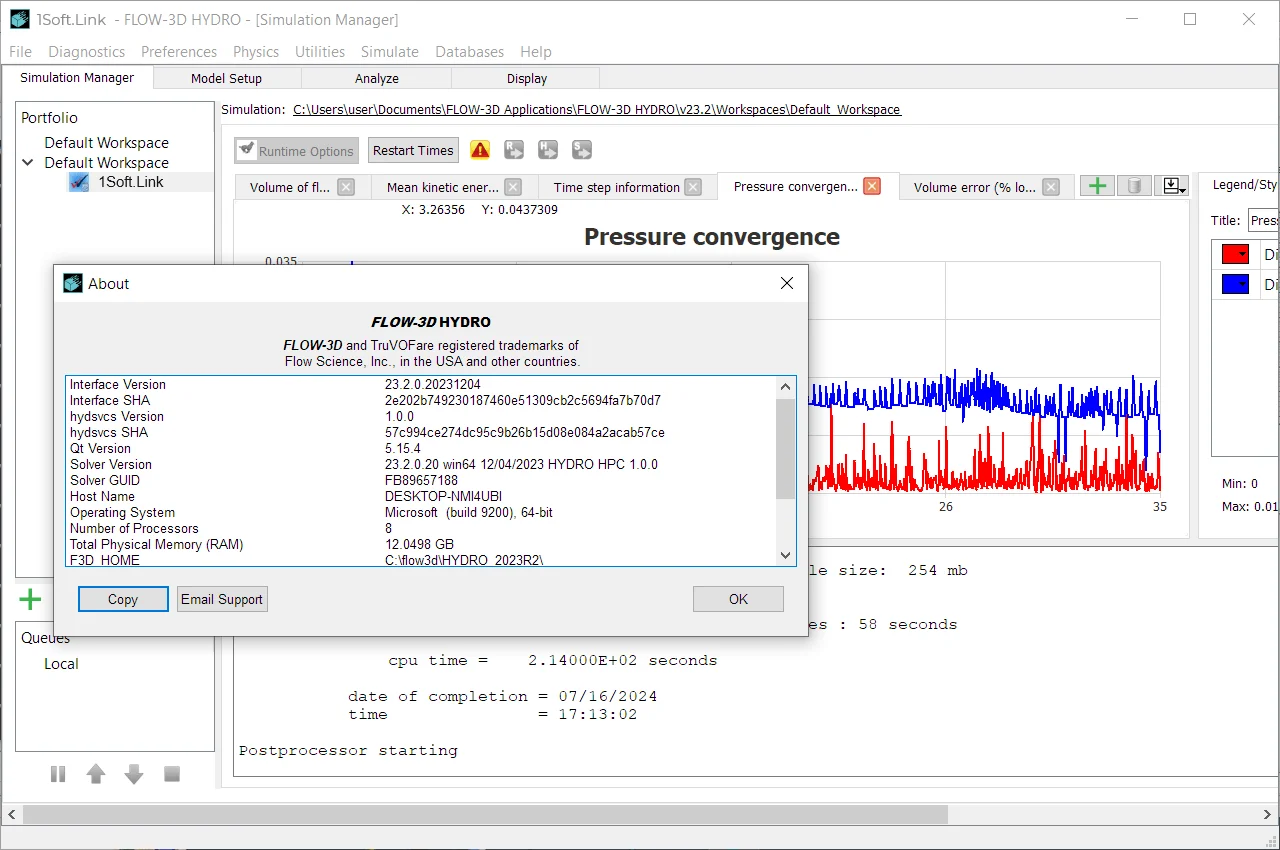The width and height of the screenshot is (1280, 850).
Task: Click the Restart Times button
Action: coord(413,150)
